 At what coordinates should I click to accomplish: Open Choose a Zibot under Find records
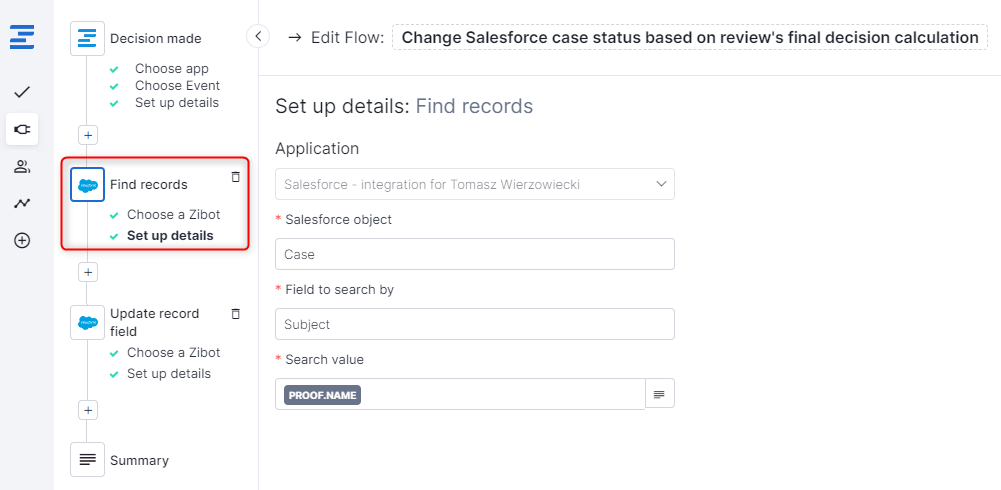pos(173,214)
